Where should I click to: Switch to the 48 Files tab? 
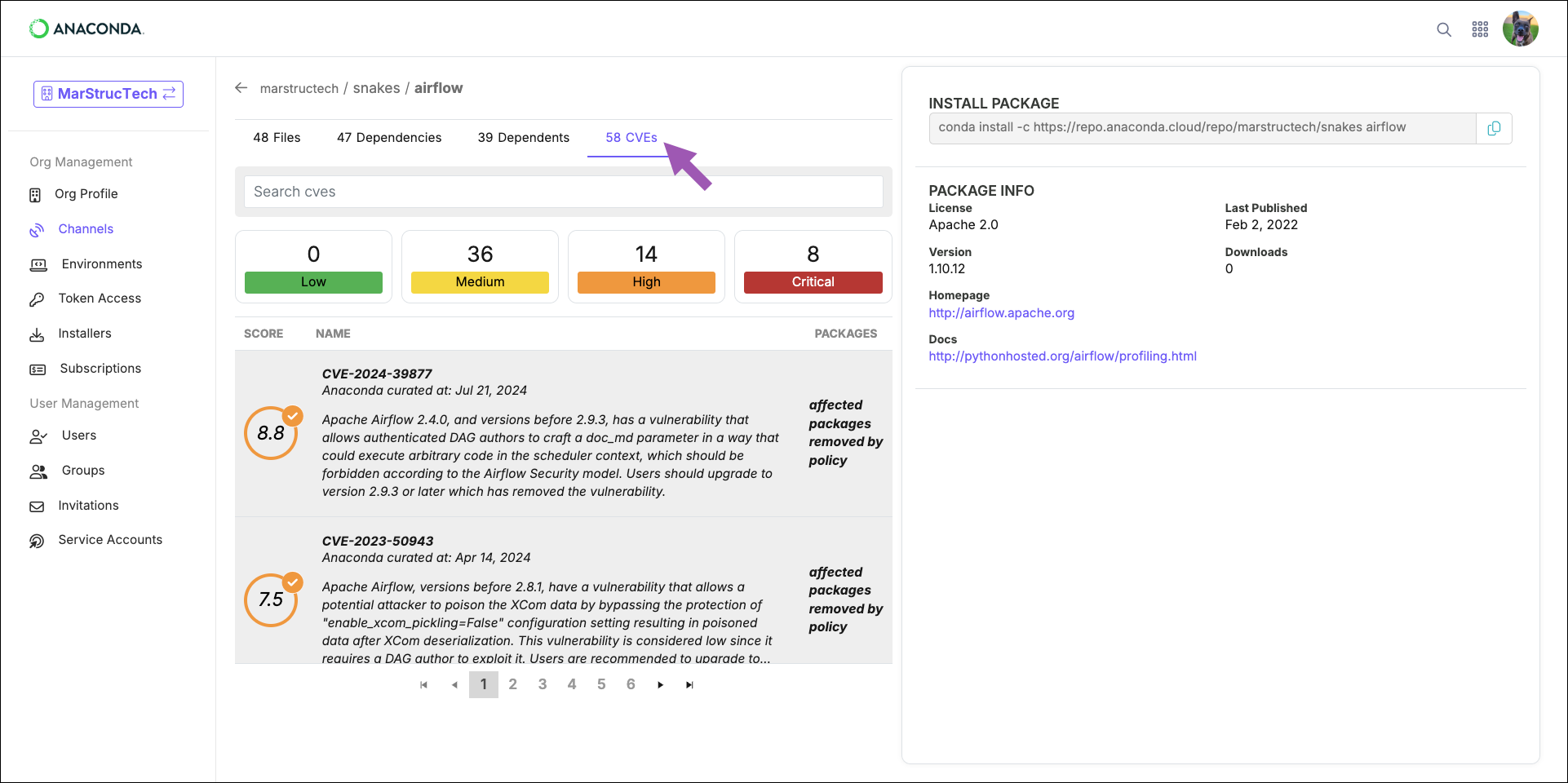(277, 138)
